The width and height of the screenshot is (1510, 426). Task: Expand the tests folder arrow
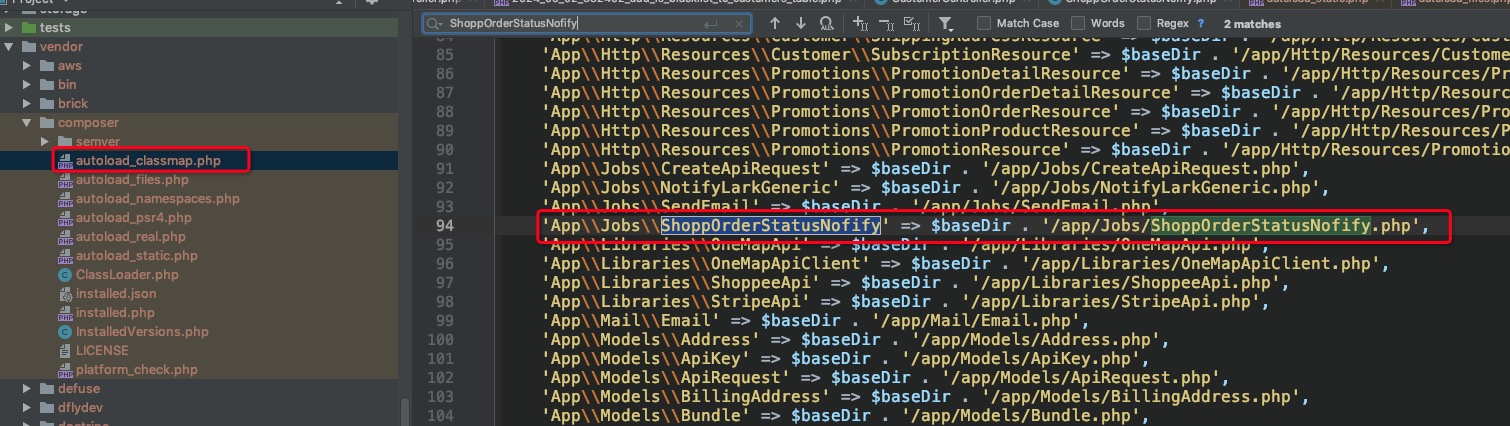[x=9, y=28]
